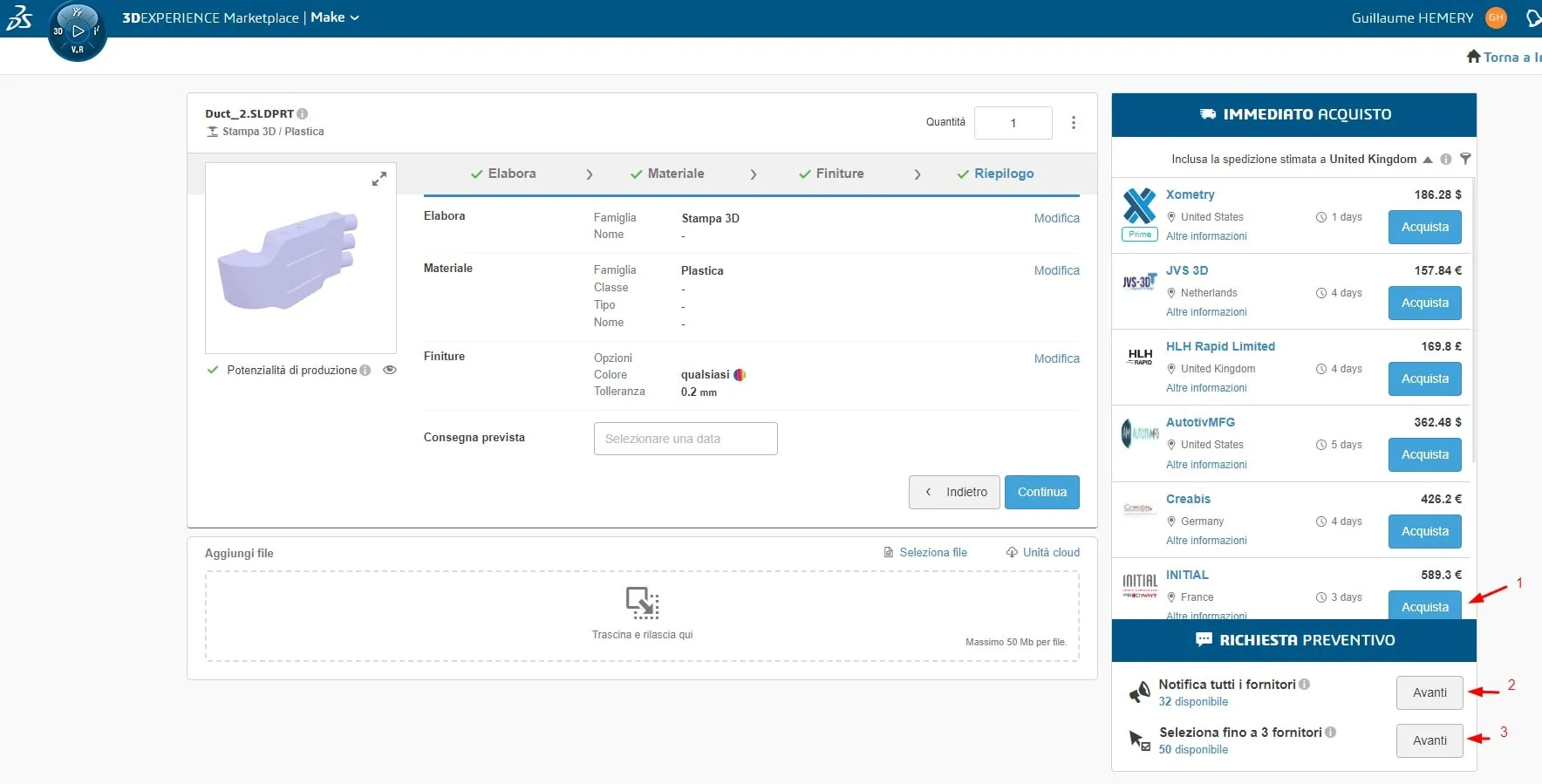
Task: Click the Unità cloud upload option
Action: click(x=1043, y=552)
